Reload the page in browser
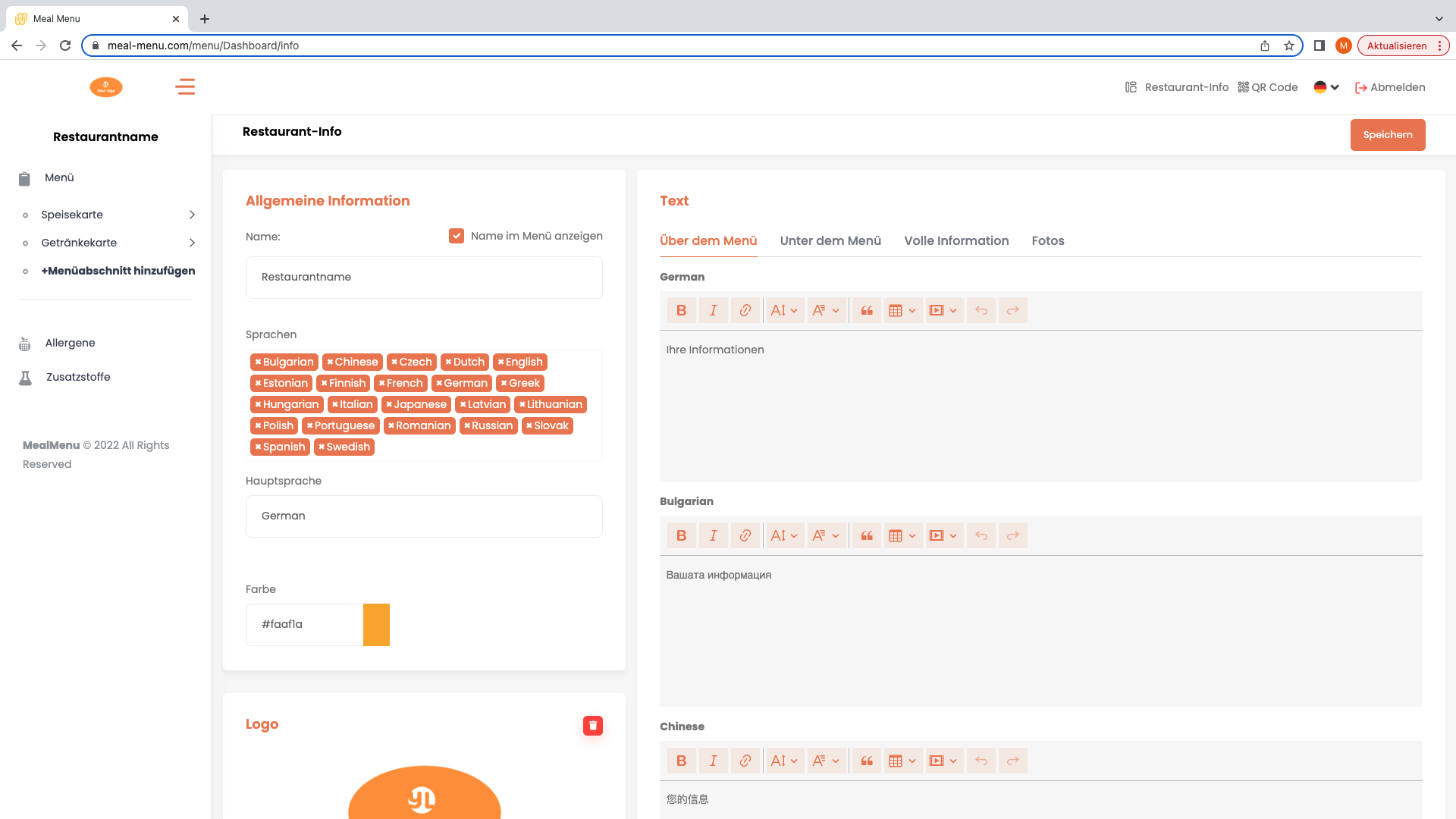 [x=65, y=45]
